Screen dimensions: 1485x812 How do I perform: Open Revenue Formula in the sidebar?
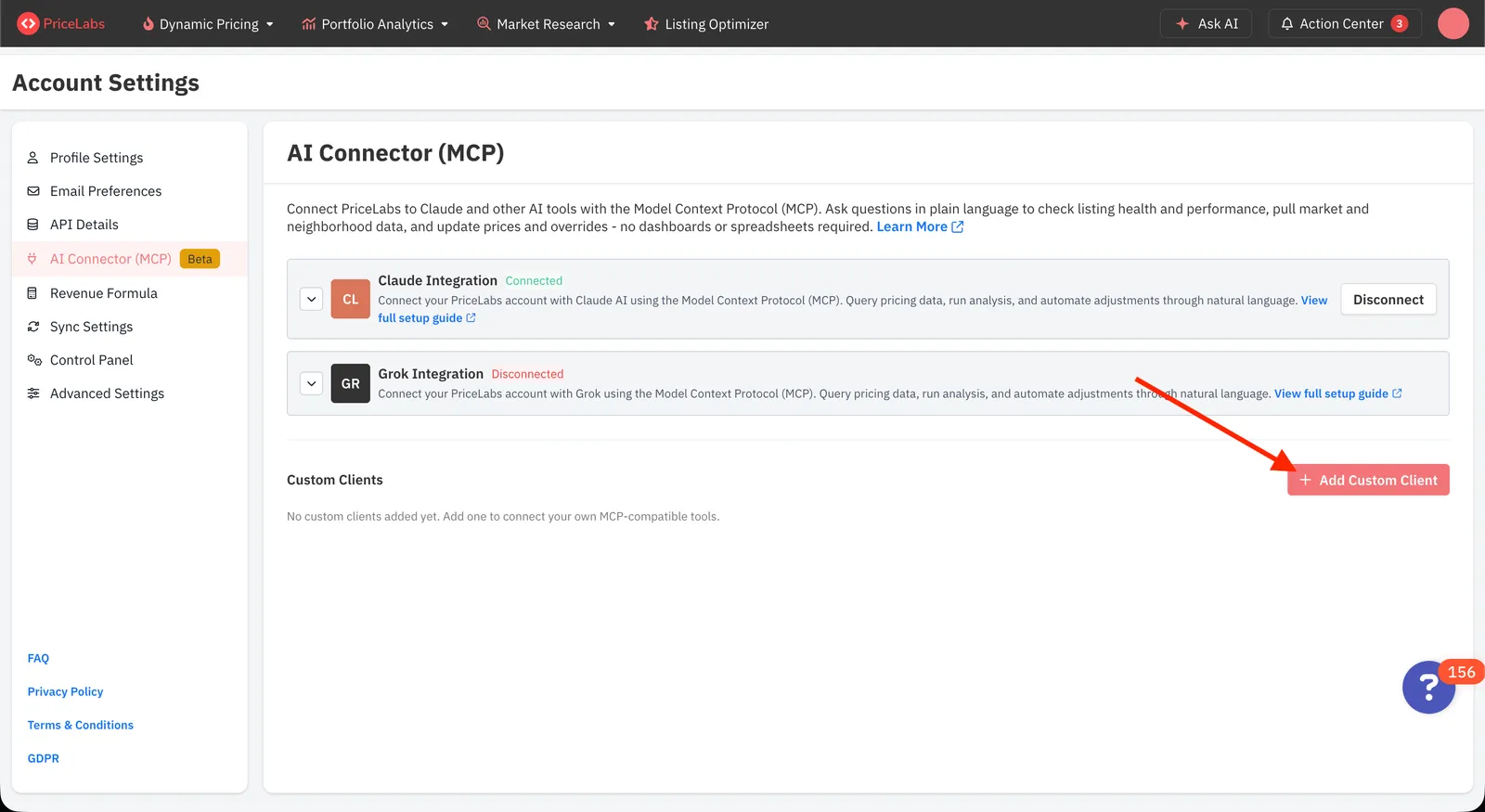point(104,293)
